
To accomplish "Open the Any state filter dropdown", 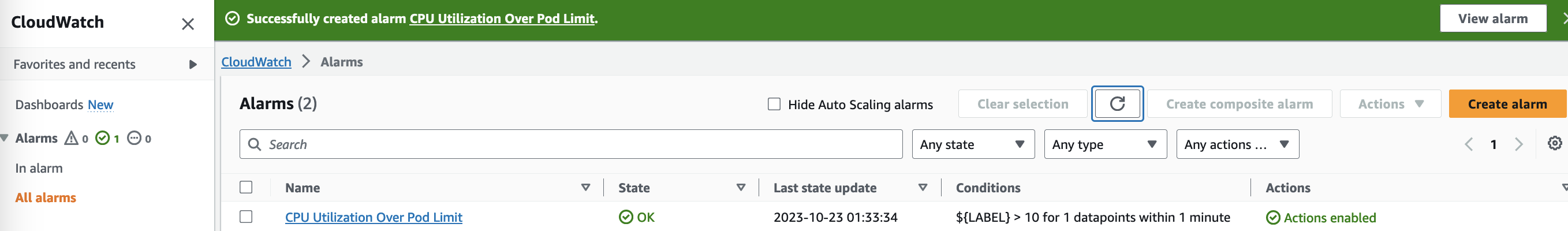I will (973, 144).
